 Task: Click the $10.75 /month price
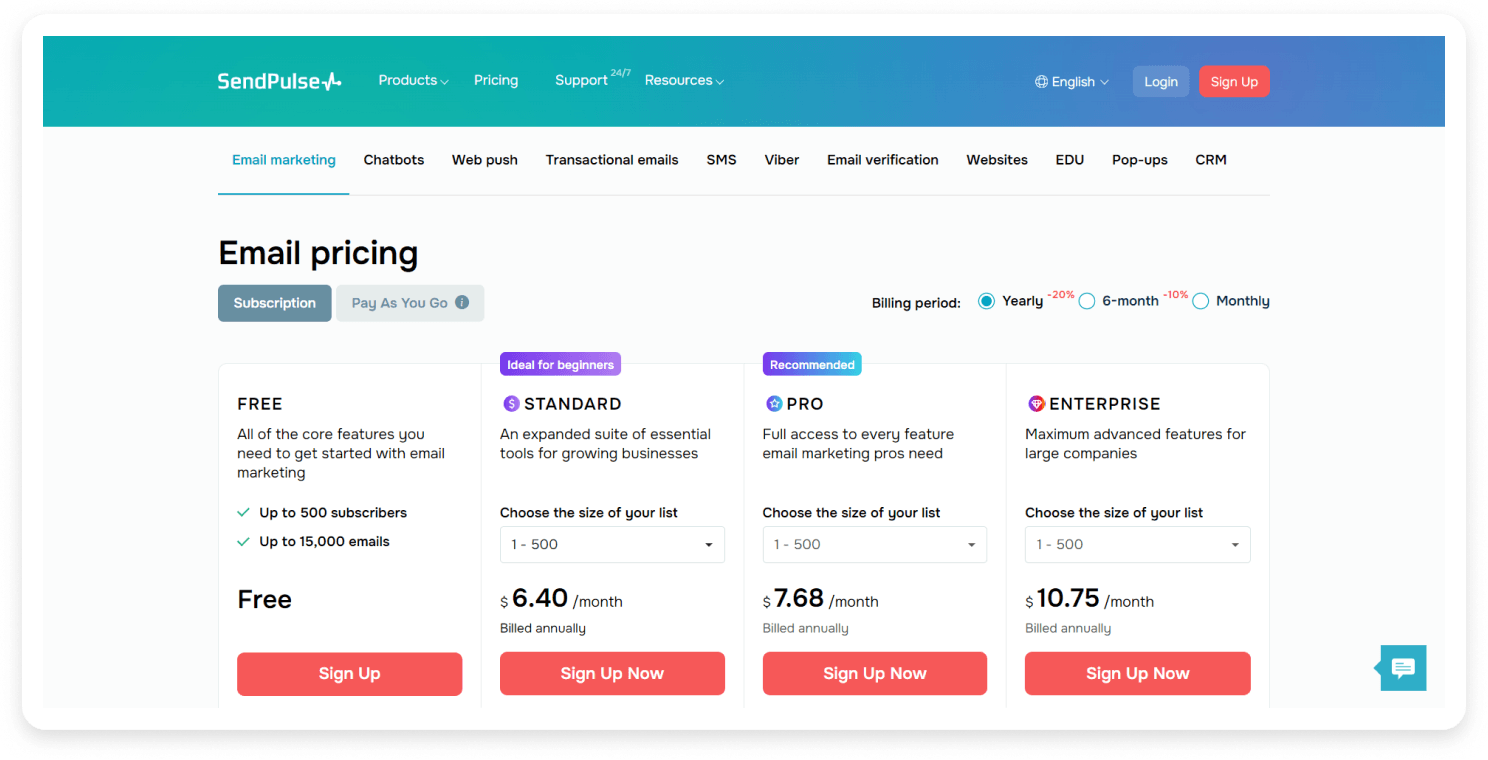1090,600
